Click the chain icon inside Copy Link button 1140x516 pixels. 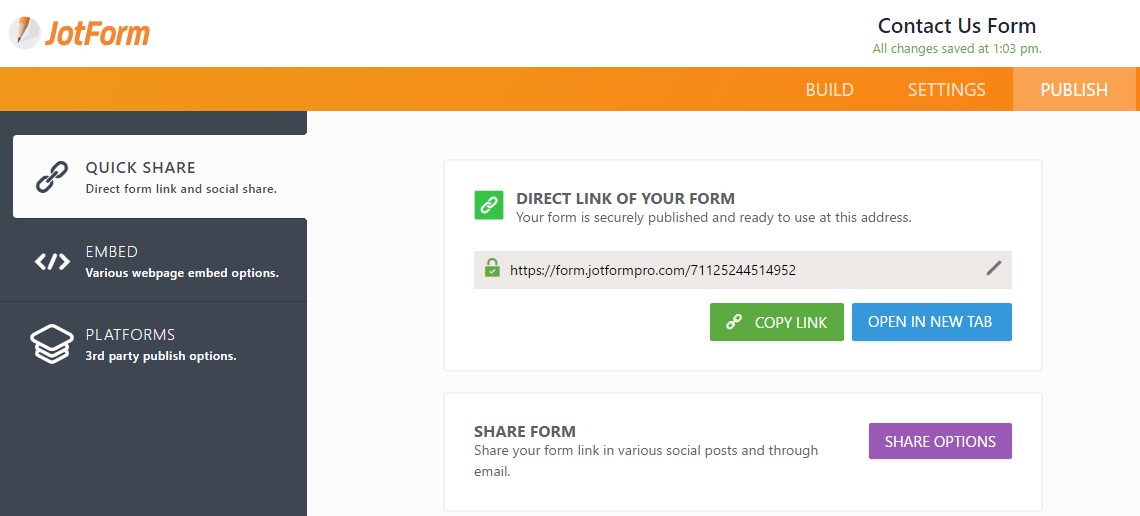point(734,322)
